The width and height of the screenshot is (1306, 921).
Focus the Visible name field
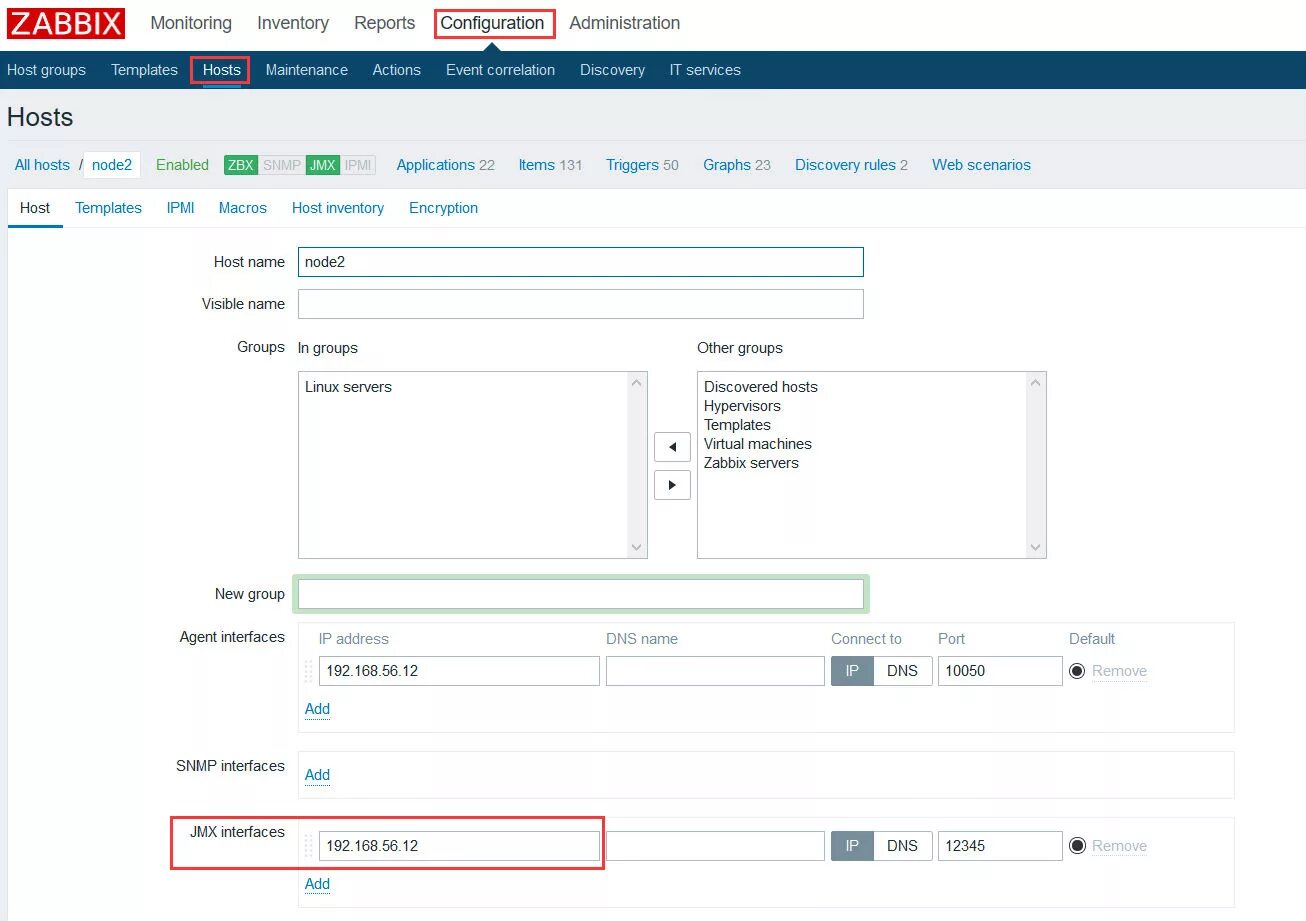(x=580, y=304)
